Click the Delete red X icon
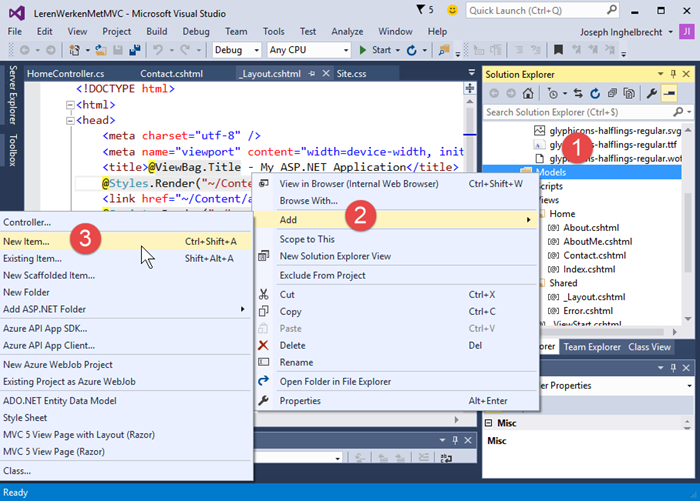 tap(263, 345)
